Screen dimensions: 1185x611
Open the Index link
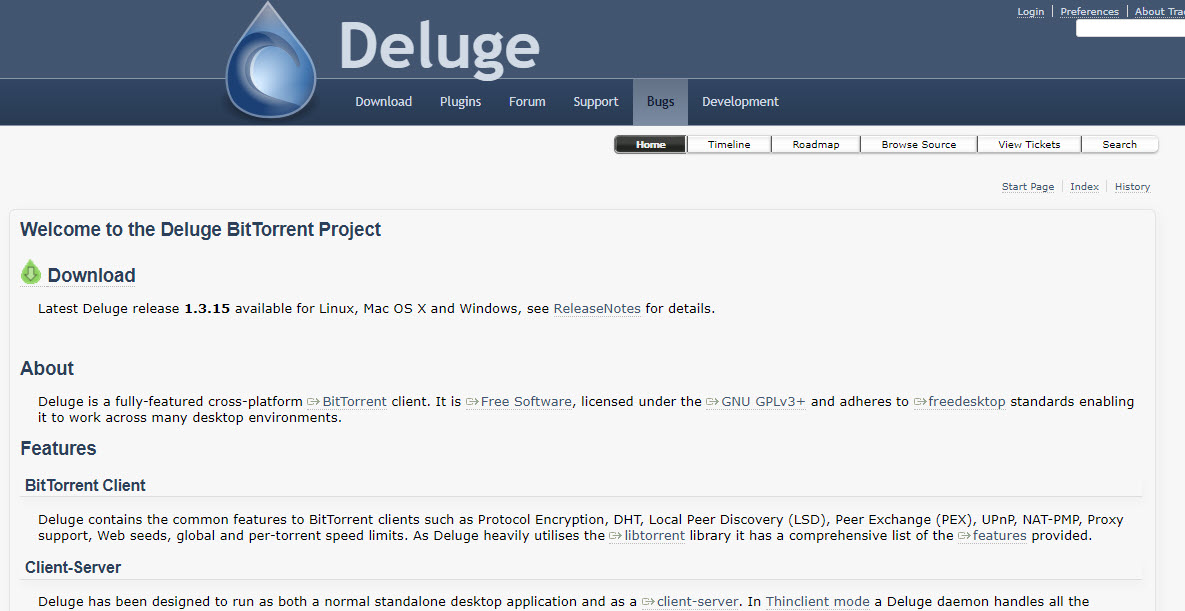pyautogui.click(x=1084, y=187)
